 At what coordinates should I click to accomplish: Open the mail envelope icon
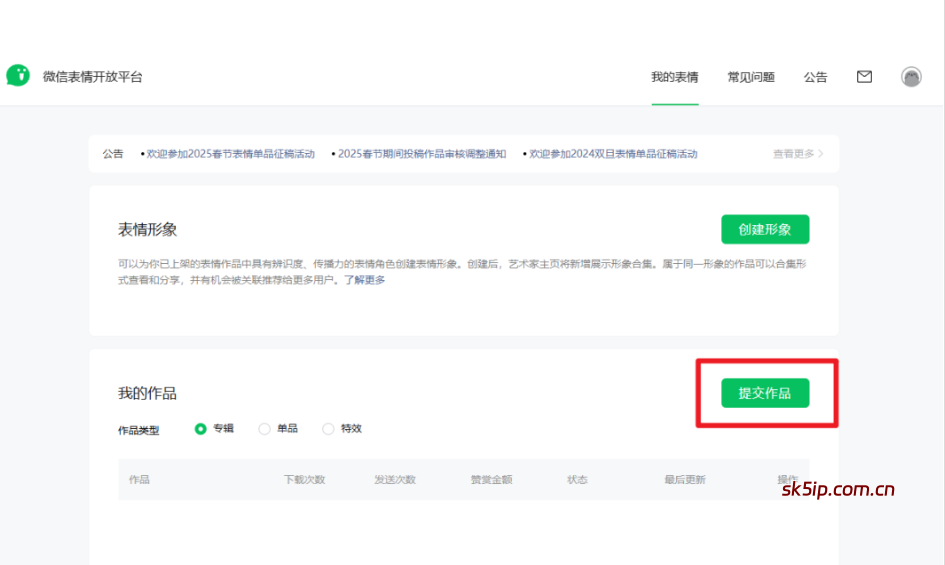click(864, 77)
